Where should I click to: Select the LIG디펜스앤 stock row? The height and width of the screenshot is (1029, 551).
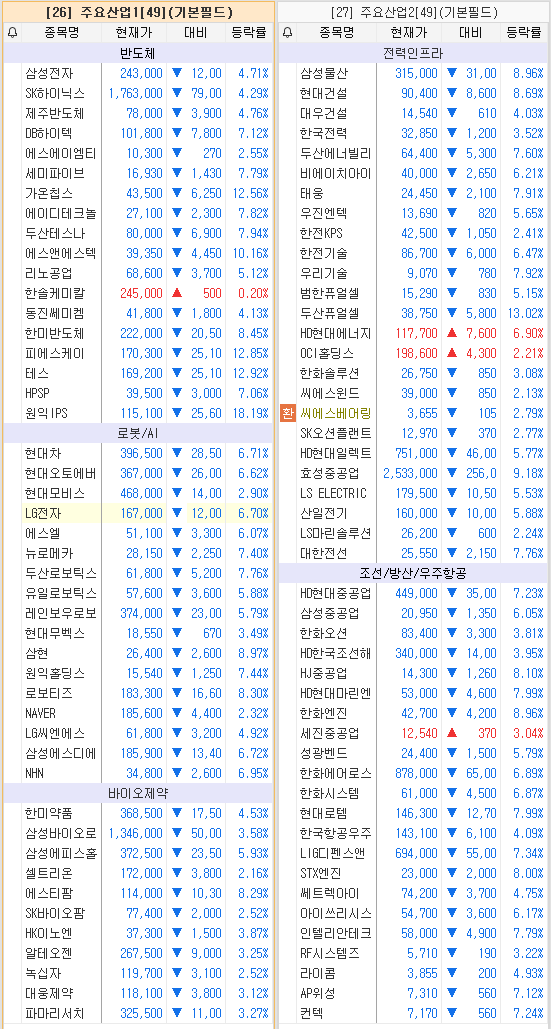[x=413, y=854]
